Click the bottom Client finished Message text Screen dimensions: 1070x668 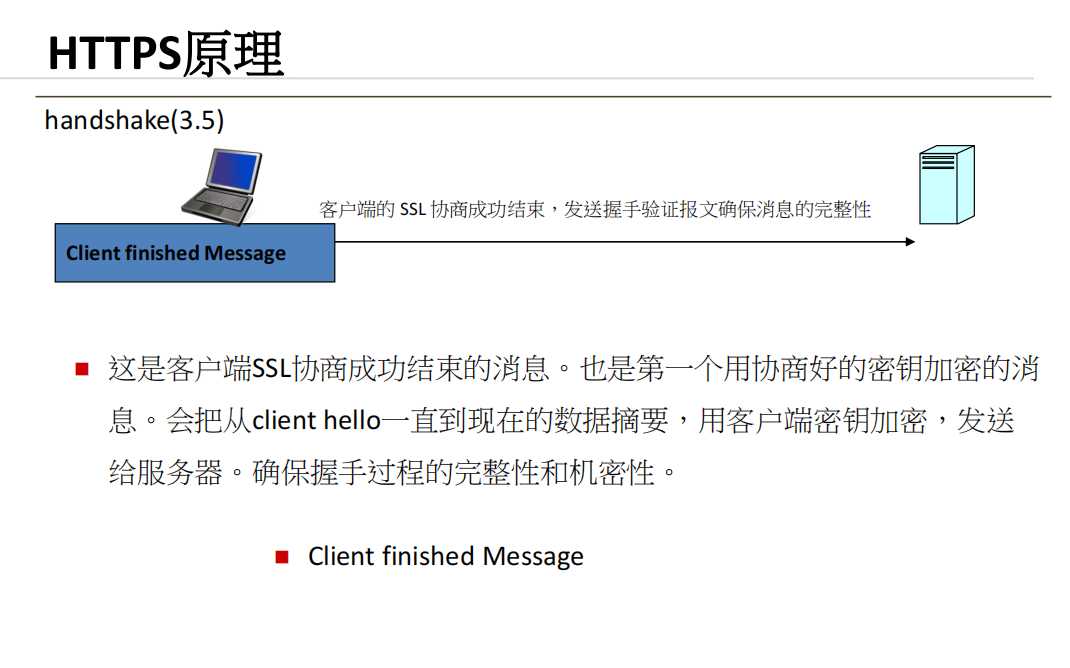pos(446,557)
